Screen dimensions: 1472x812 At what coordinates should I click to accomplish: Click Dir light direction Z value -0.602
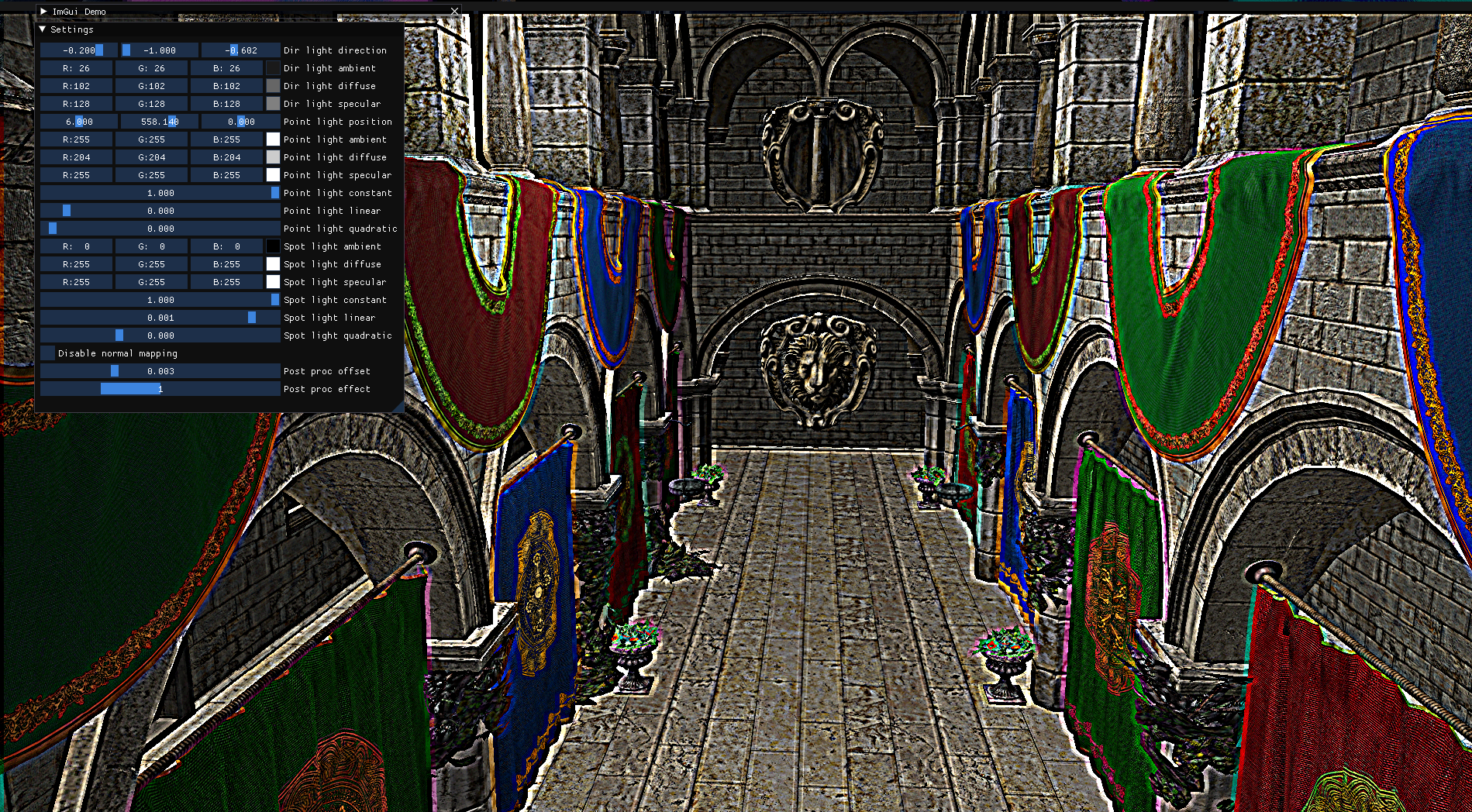click(x=241, y=50)
